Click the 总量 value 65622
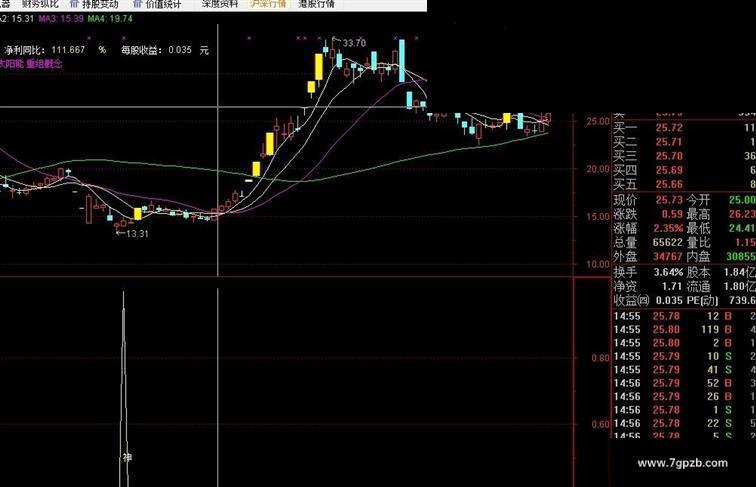 (668, 242)
